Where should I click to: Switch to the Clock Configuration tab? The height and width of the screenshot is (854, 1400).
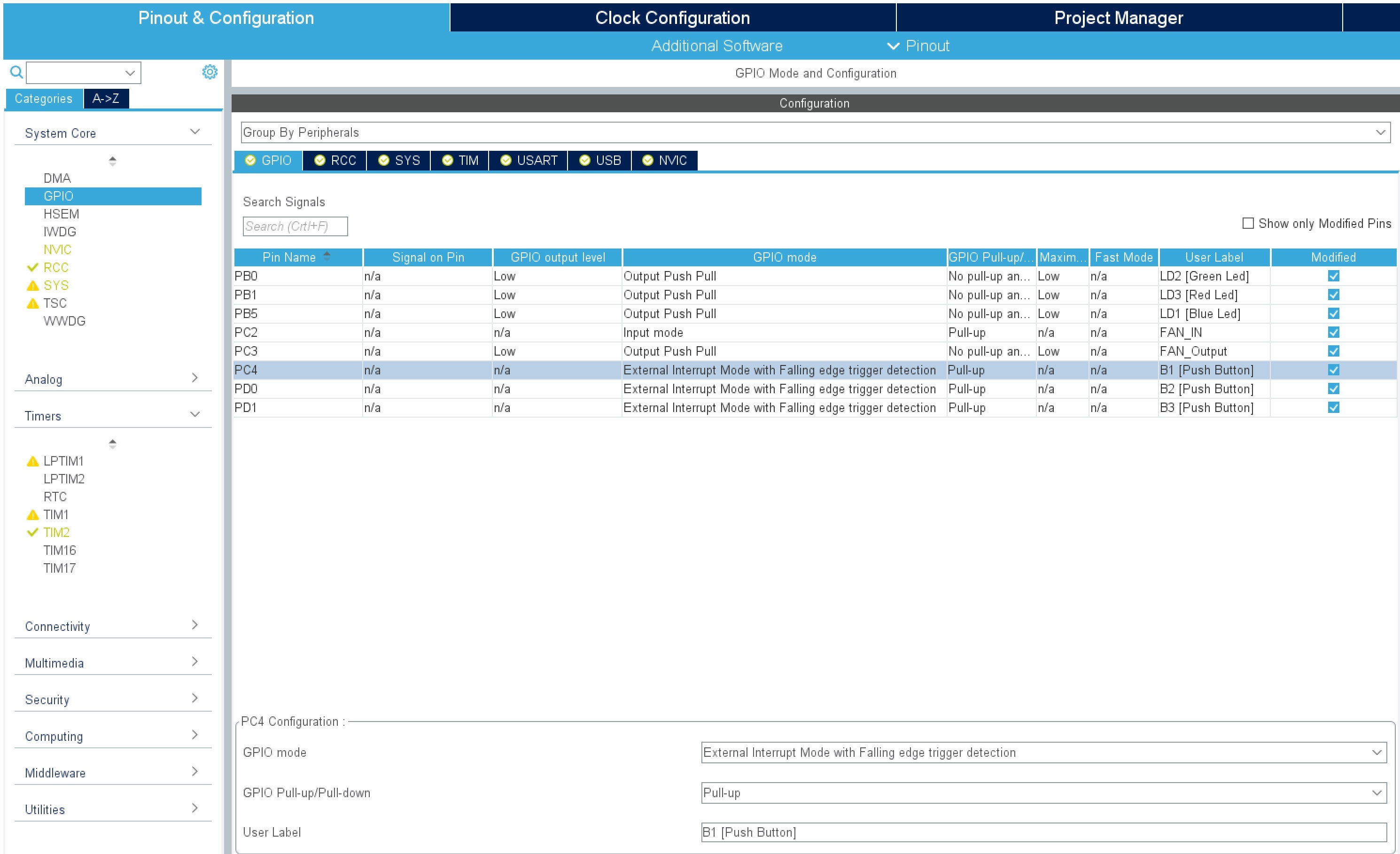coord(672,17)
